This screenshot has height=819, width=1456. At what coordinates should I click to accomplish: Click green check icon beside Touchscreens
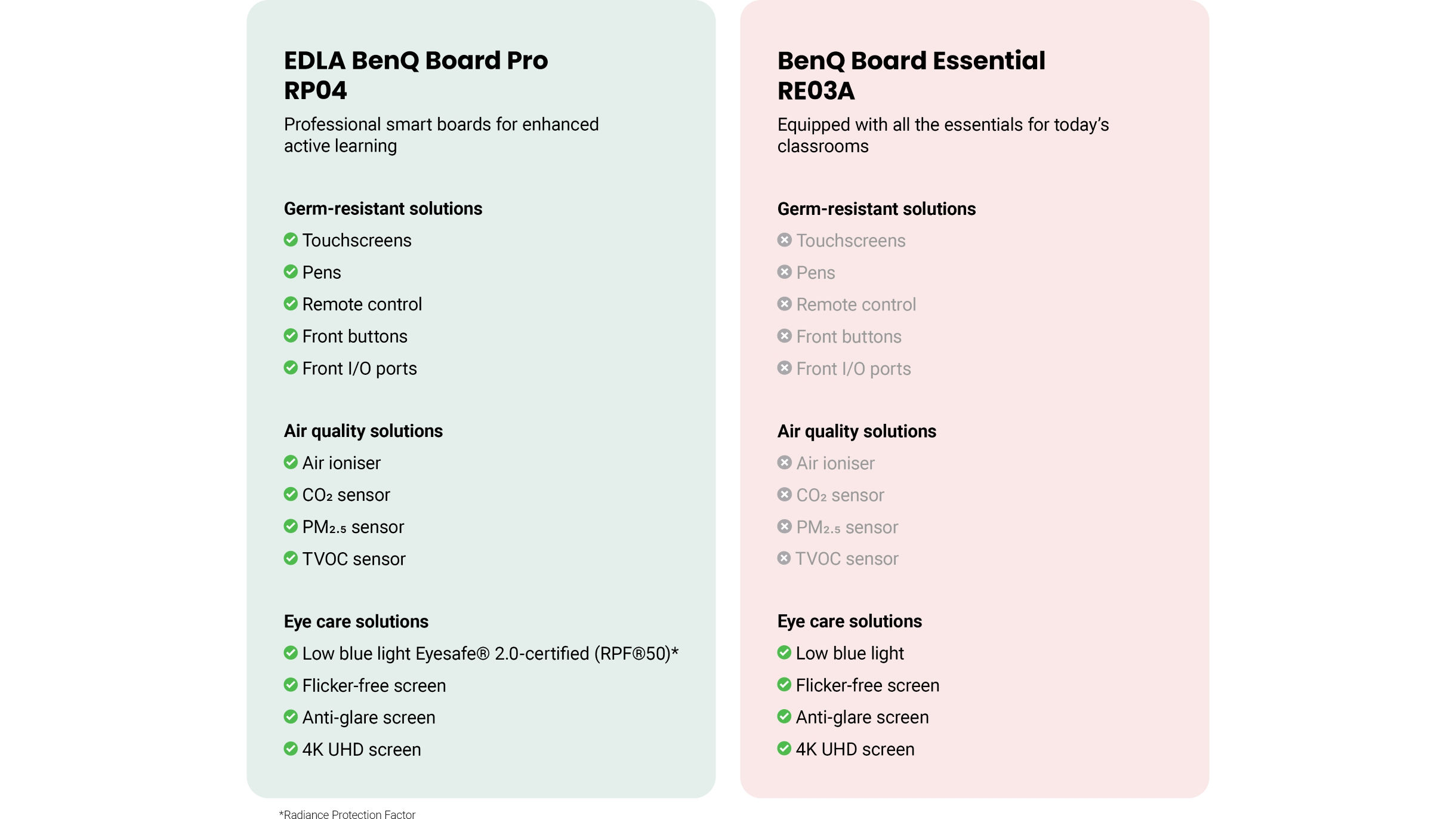coord(291,240)
